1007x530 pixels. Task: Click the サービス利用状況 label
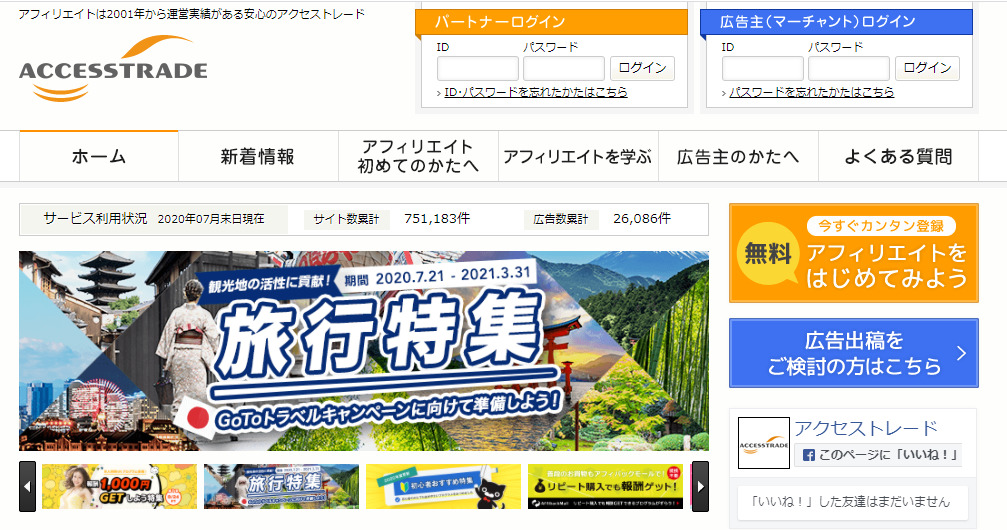pyautogui.click(x=95, y=219)
